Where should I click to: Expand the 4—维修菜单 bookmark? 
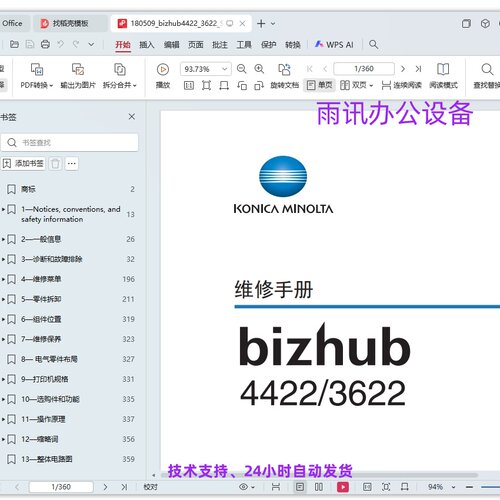point(3,279)
